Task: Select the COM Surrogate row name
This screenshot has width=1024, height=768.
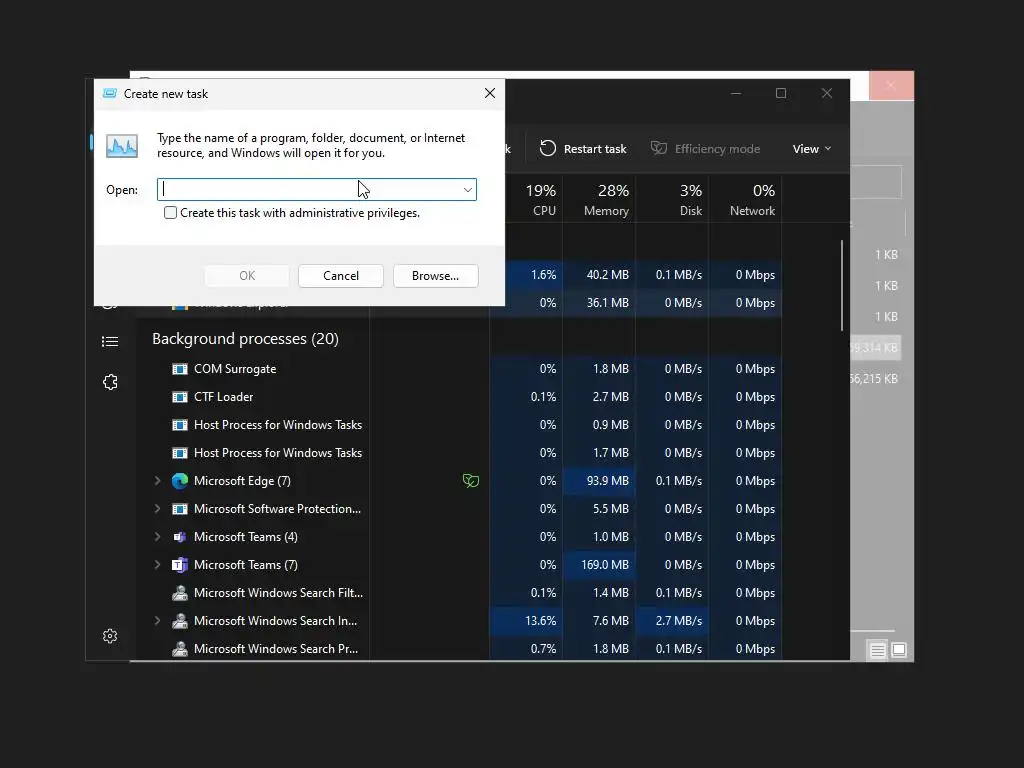Action: coord(235,369)
